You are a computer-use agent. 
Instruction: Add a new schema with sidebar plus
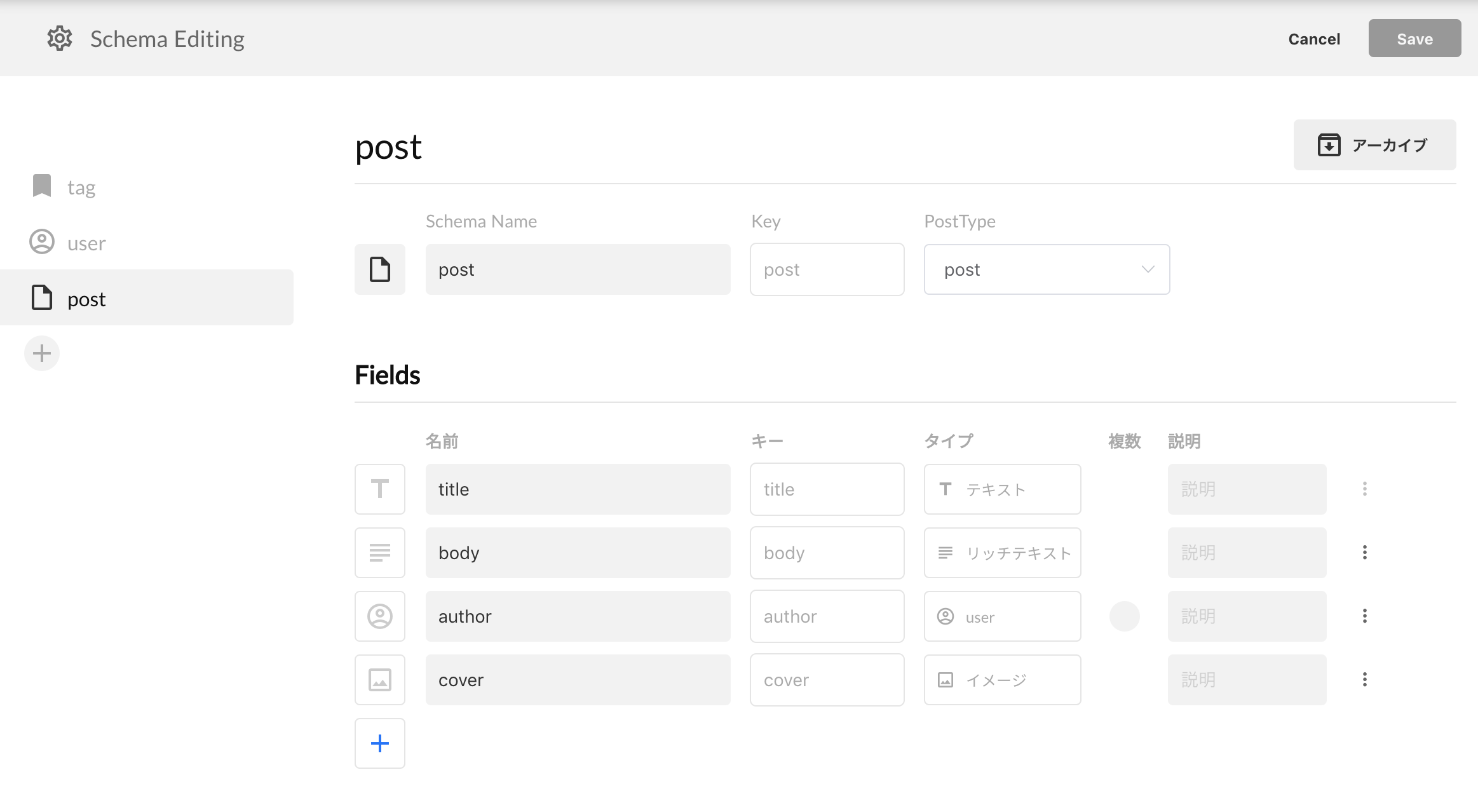[x=42, y=353]
